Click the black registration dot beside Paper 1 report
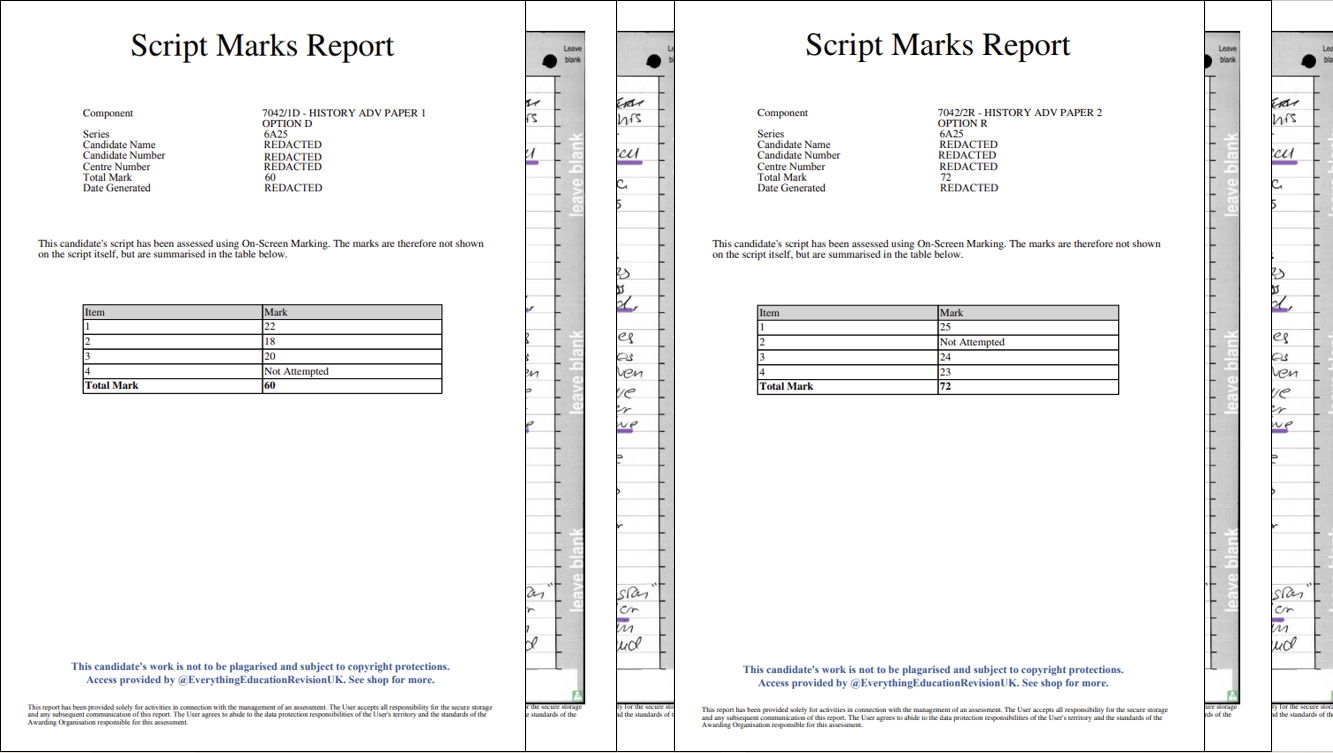The image size is (1333, 753). click(547, 63)
